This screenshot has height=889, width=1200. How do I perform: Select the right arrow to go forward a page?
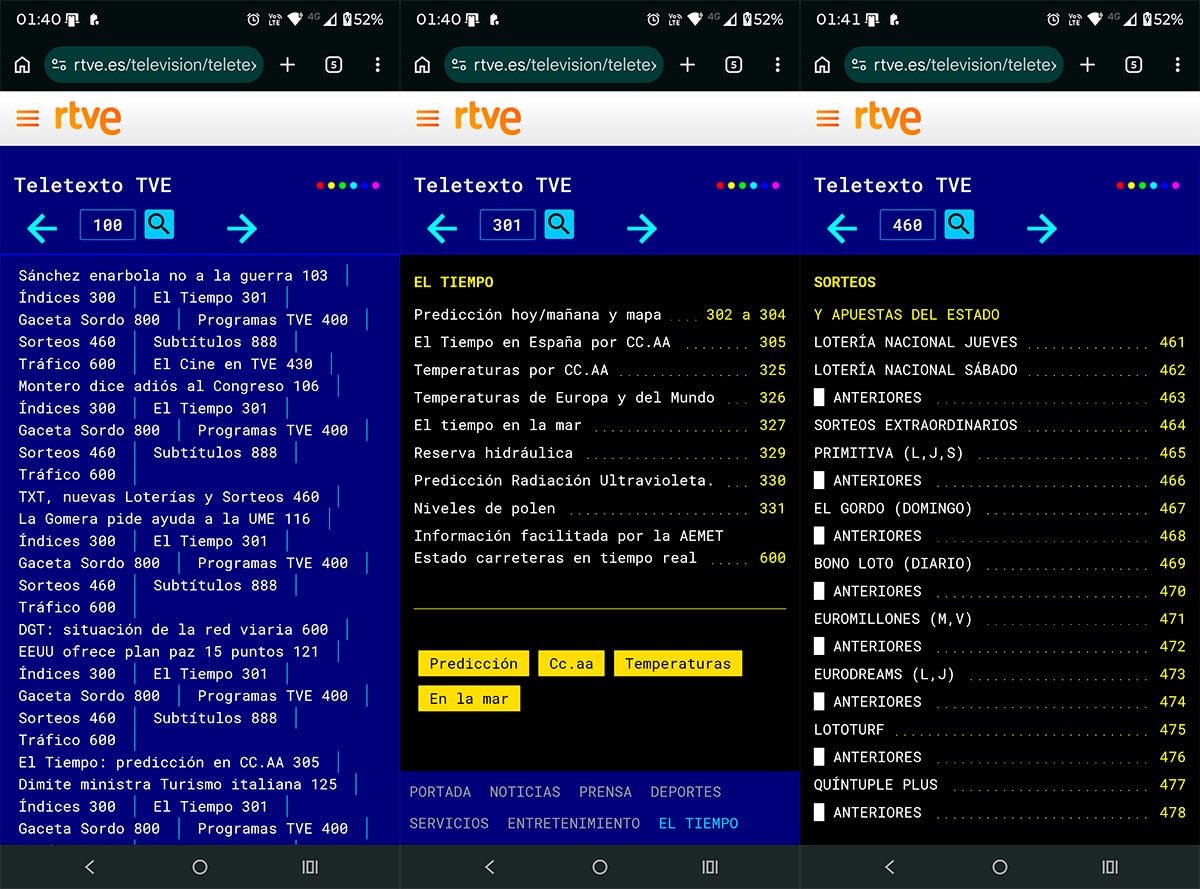pyautogui.click(x=242, y=229)
